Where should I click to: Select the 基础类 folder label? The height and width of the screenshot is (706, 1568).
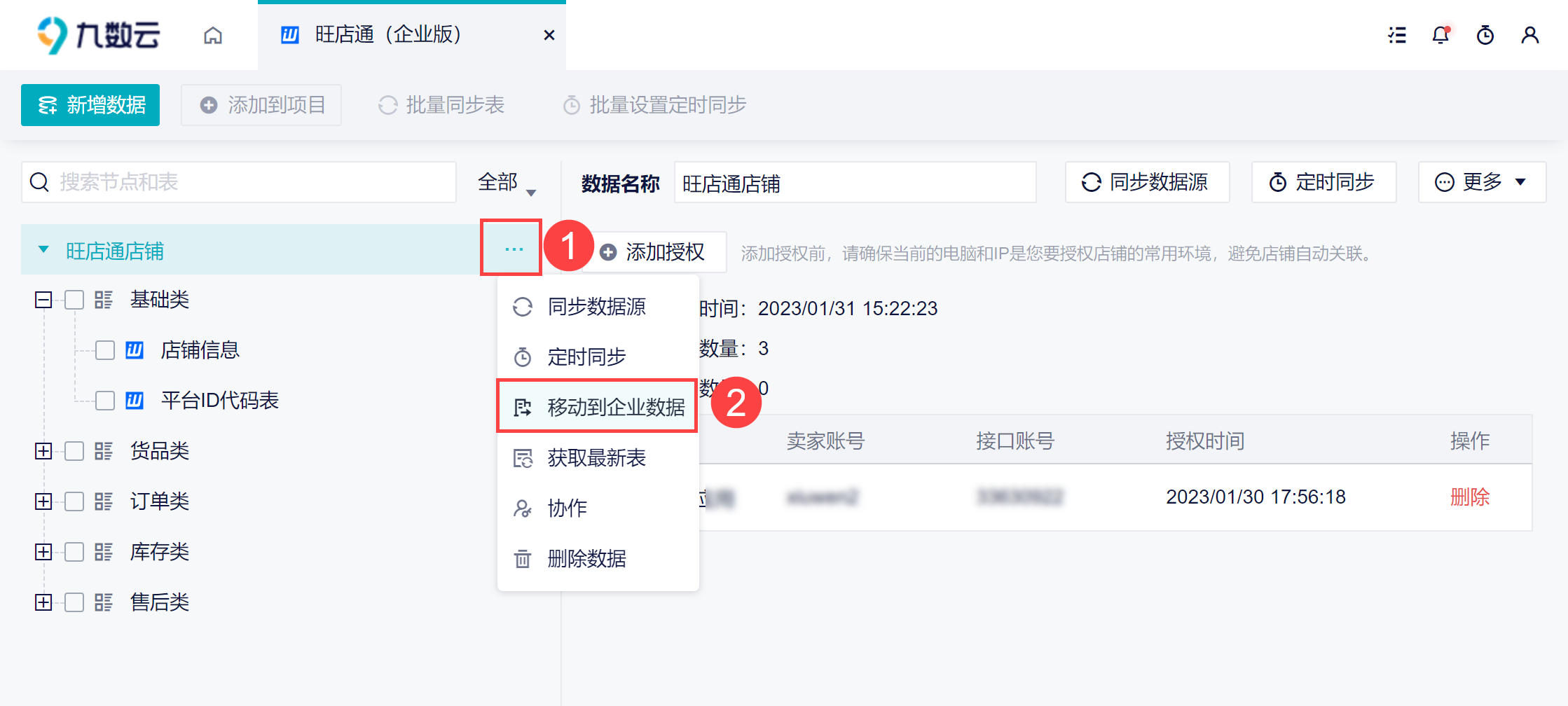pyautogui.click(x=160, y=300)
